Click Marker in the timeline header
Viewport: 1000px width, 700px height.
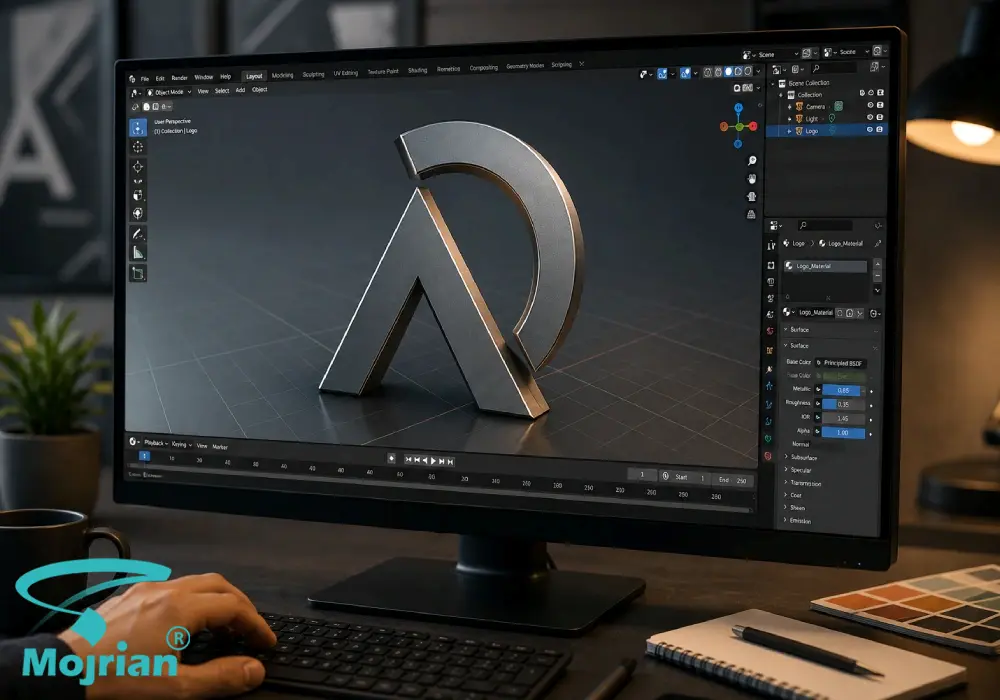coord(220,447)
